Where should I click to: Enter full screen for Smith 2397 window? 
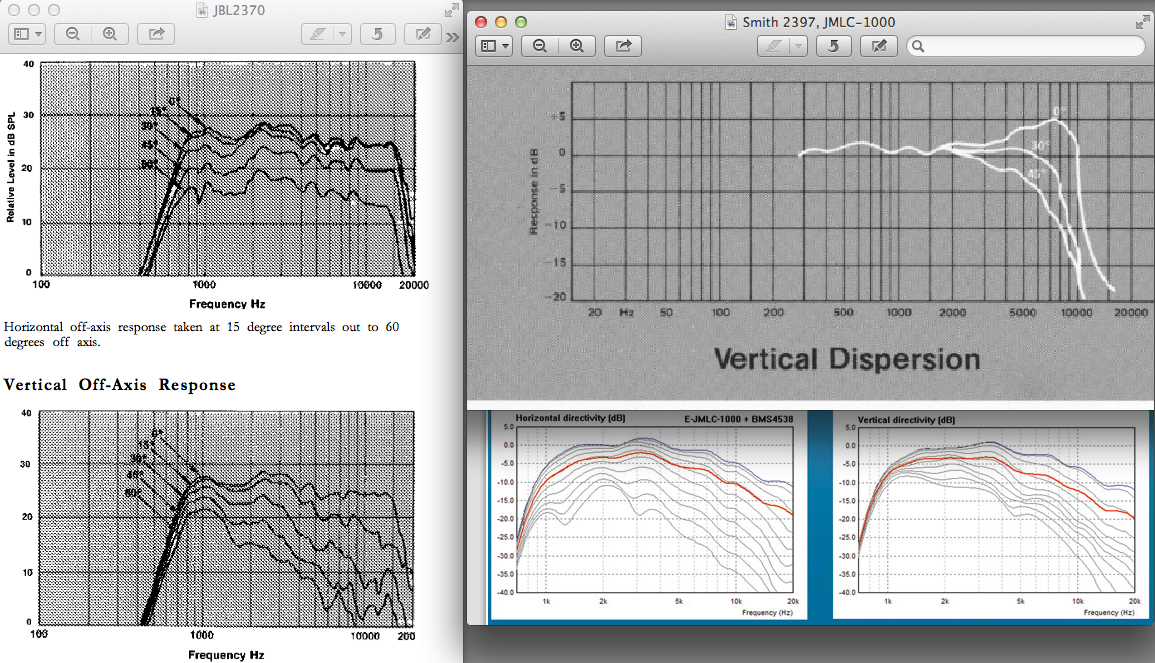1142,23
